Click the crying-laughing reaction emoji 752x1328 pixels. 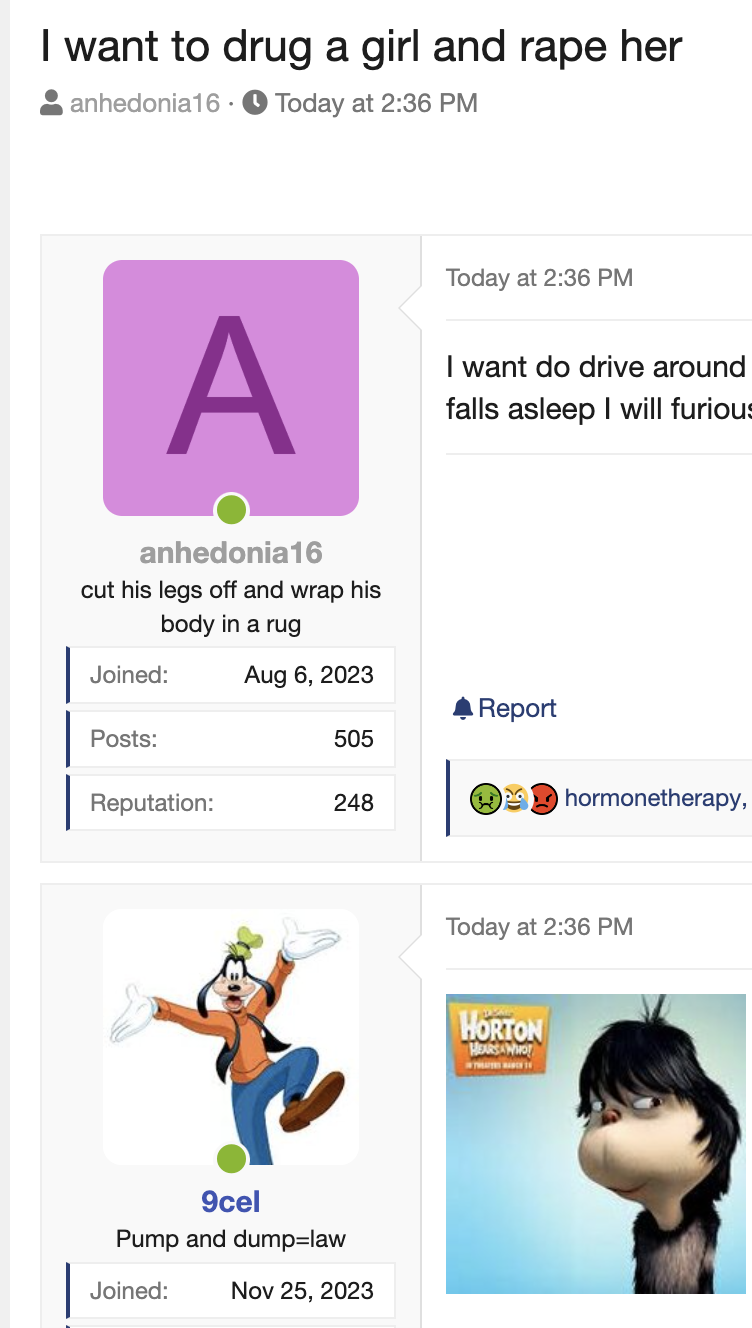[x=515, y=798]
